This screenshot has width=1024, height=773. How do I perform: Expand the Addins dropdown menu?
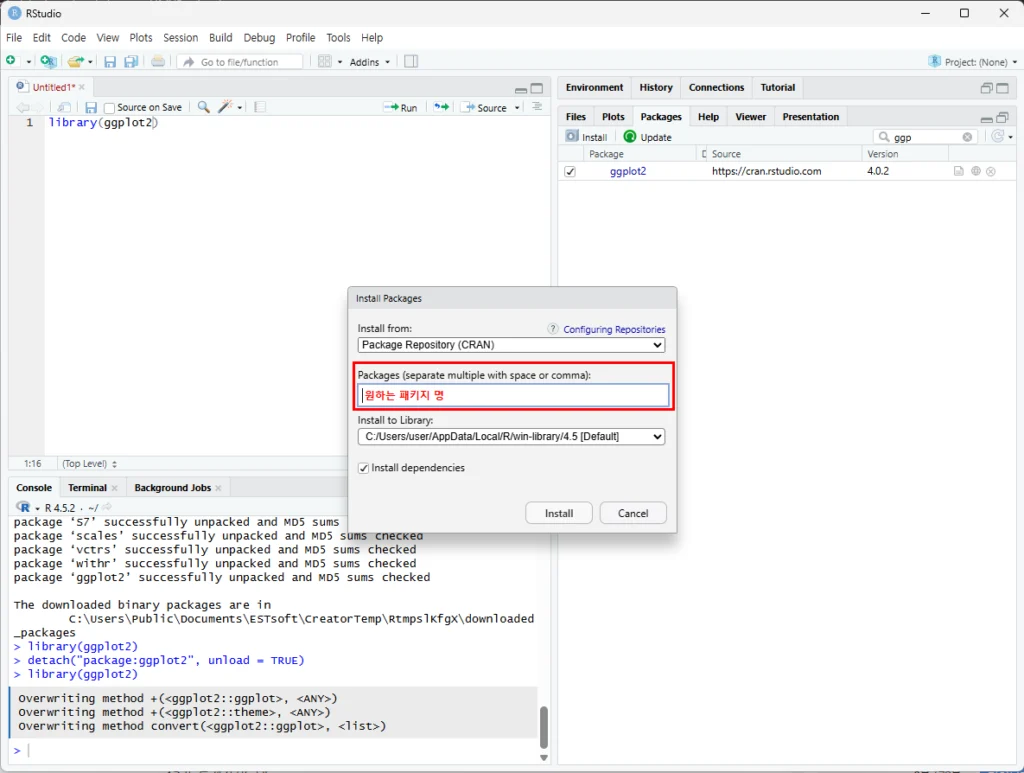[370, 62]
